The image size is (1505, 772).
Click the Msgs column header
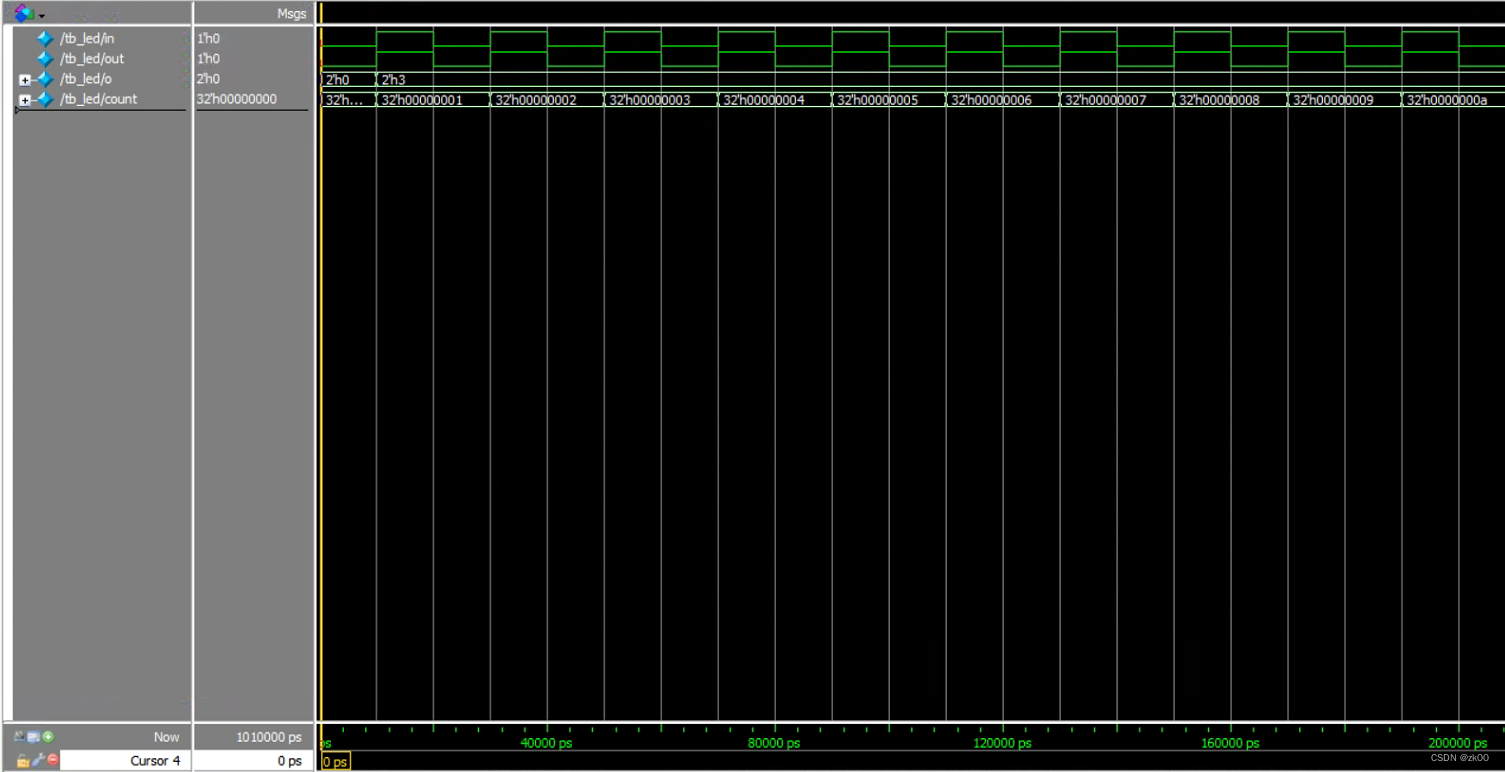click(x=291, y=14)
